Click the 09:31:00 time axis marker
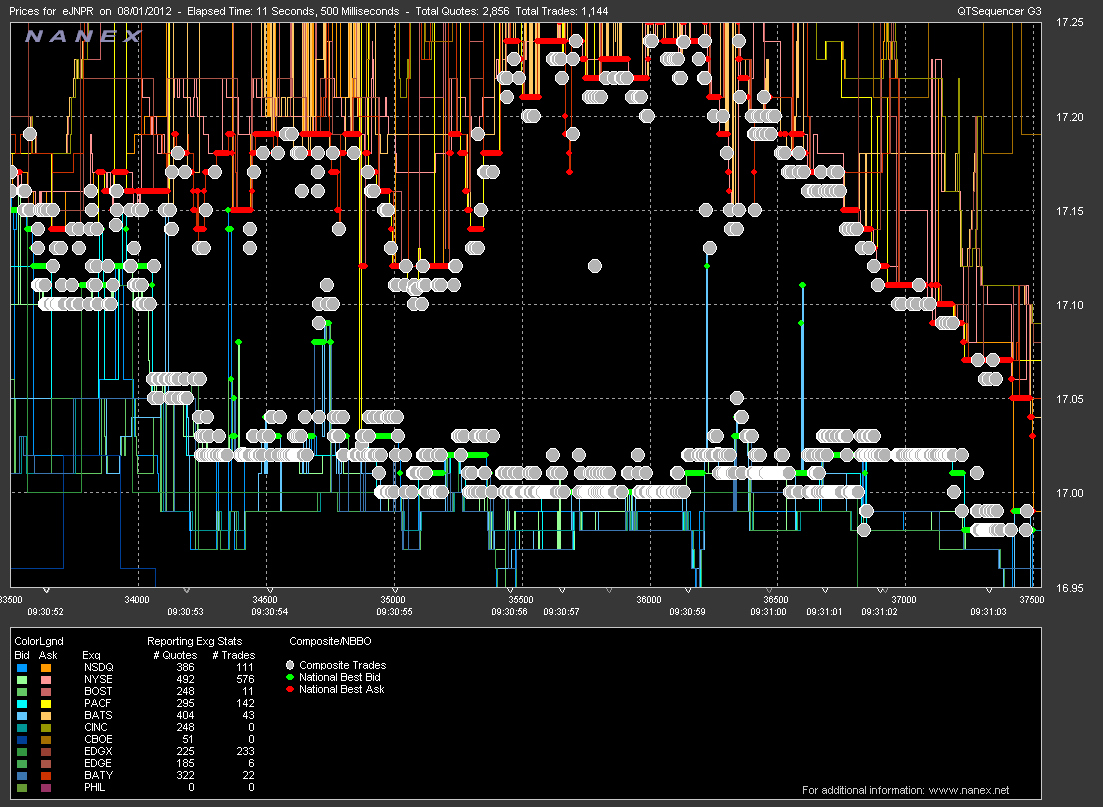This screenshot has height=807, width=1103. coord(767,611)
